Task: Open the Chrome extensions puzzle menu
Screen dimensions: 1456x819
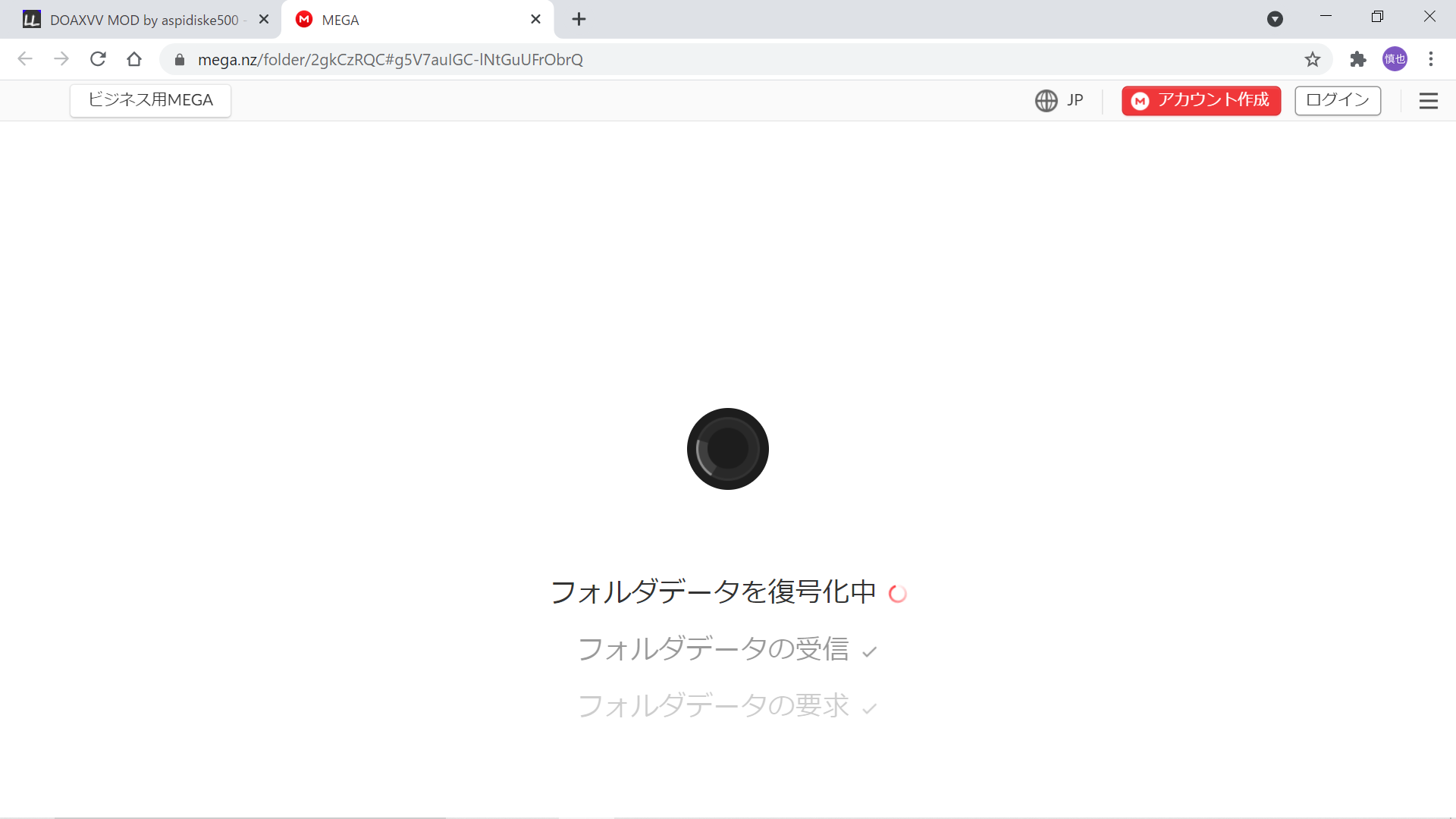Action: pyautogui.click(x=1358, y=59)
